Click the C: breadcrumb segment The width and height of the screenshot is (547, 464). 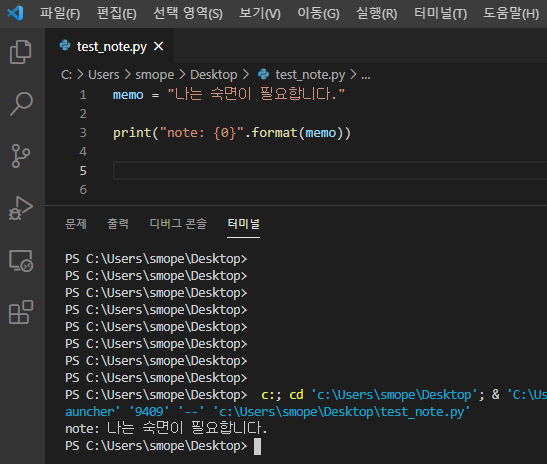tap(66, 75)
